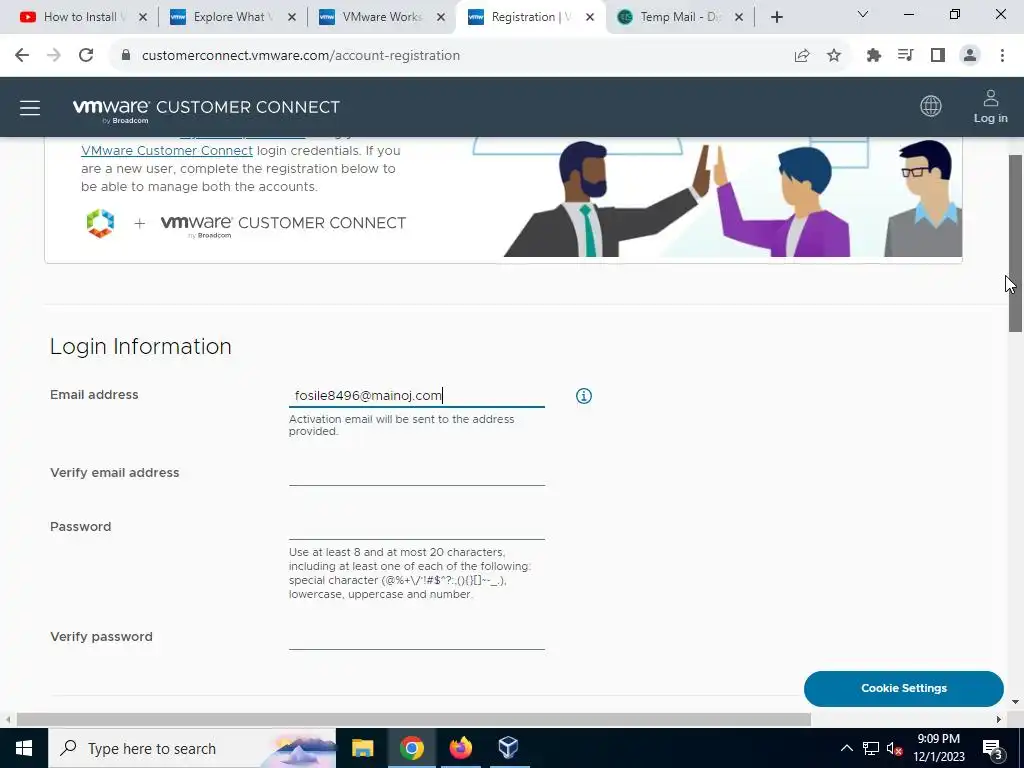
Task: Click the Log in user icon
Action: coord(990,106)
